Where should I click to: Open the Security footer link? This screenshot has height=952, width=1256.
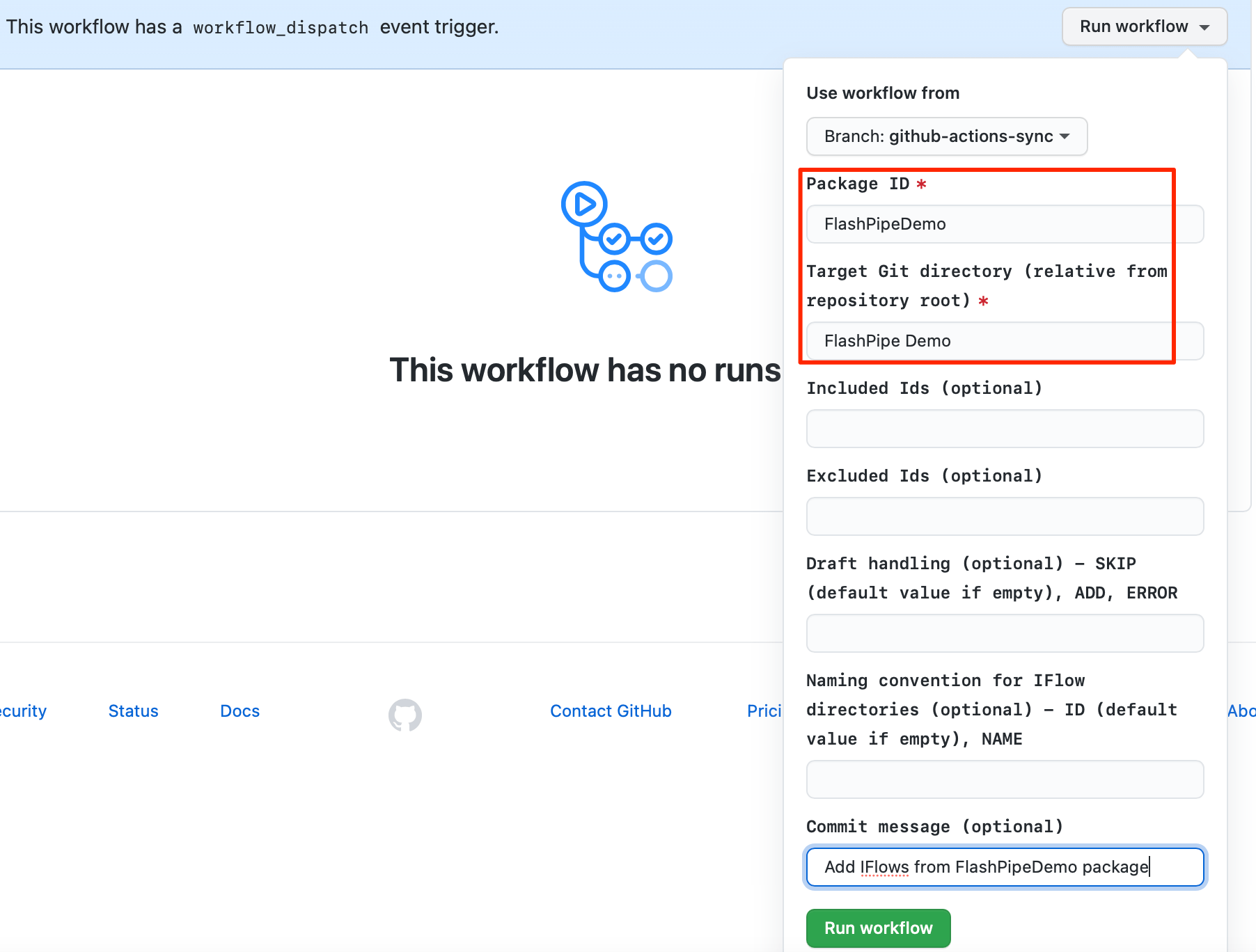(x=22, y=711)
